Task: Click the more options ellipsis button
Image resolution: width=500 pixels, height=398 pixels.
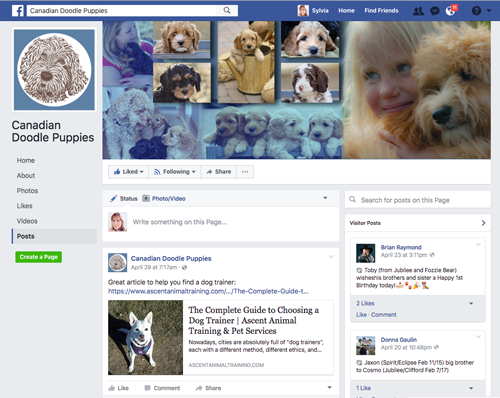Action: (x=245, y=172)
